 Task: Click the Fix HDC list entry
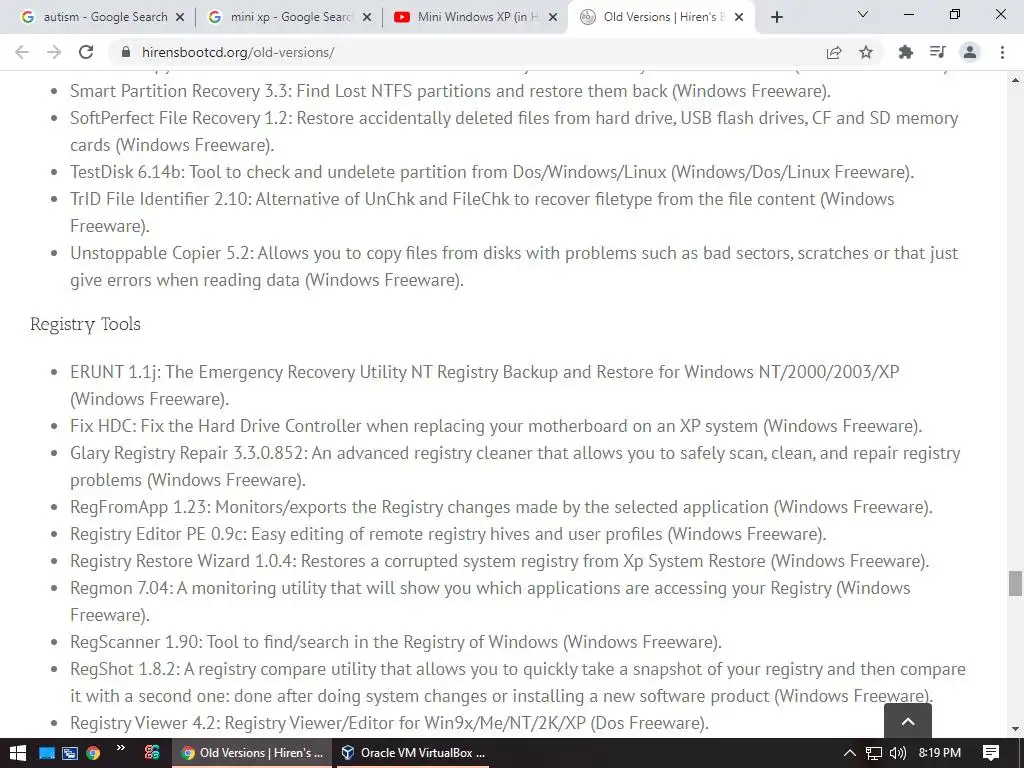496,426
